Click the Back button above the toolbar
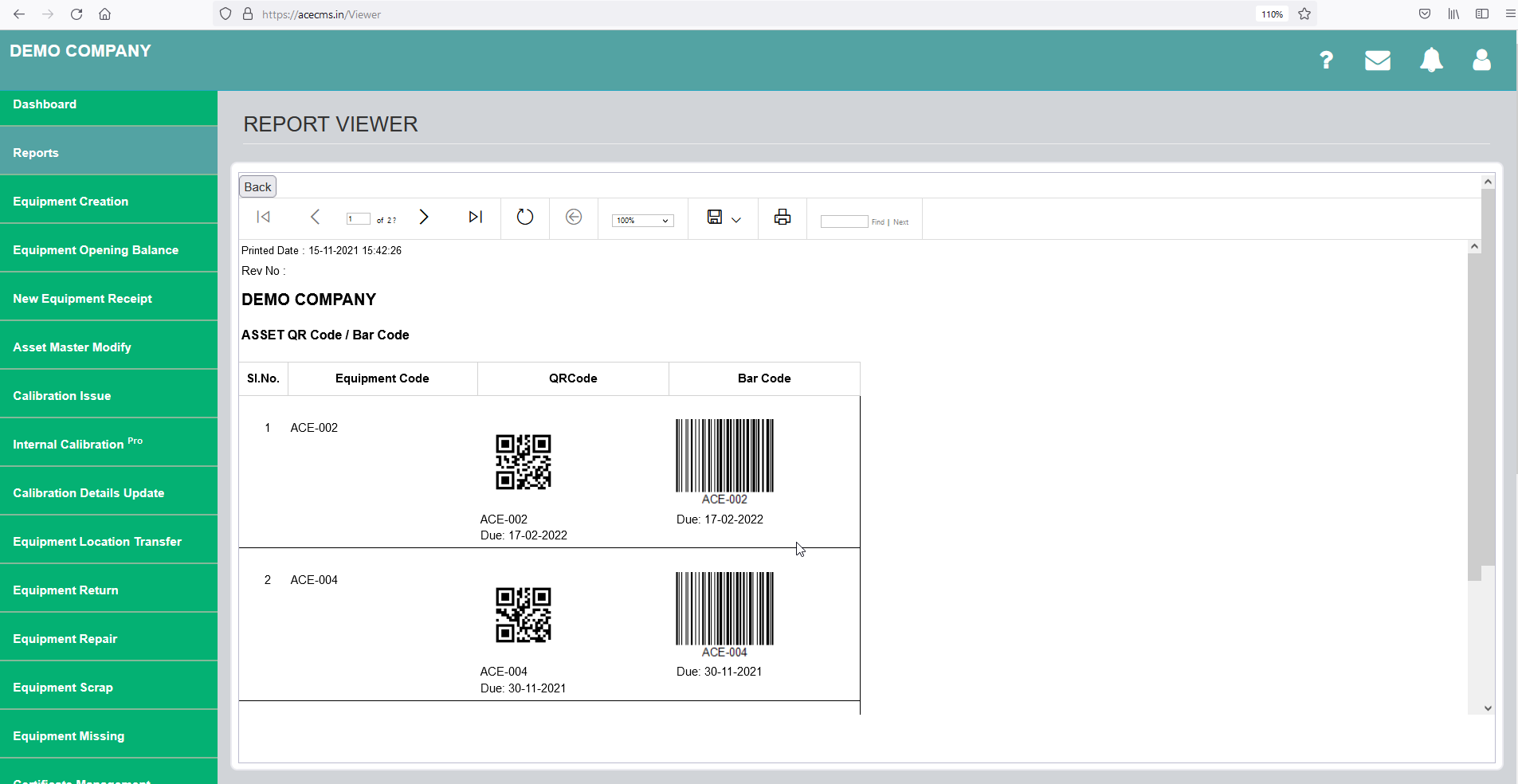 tap(257, 186)
